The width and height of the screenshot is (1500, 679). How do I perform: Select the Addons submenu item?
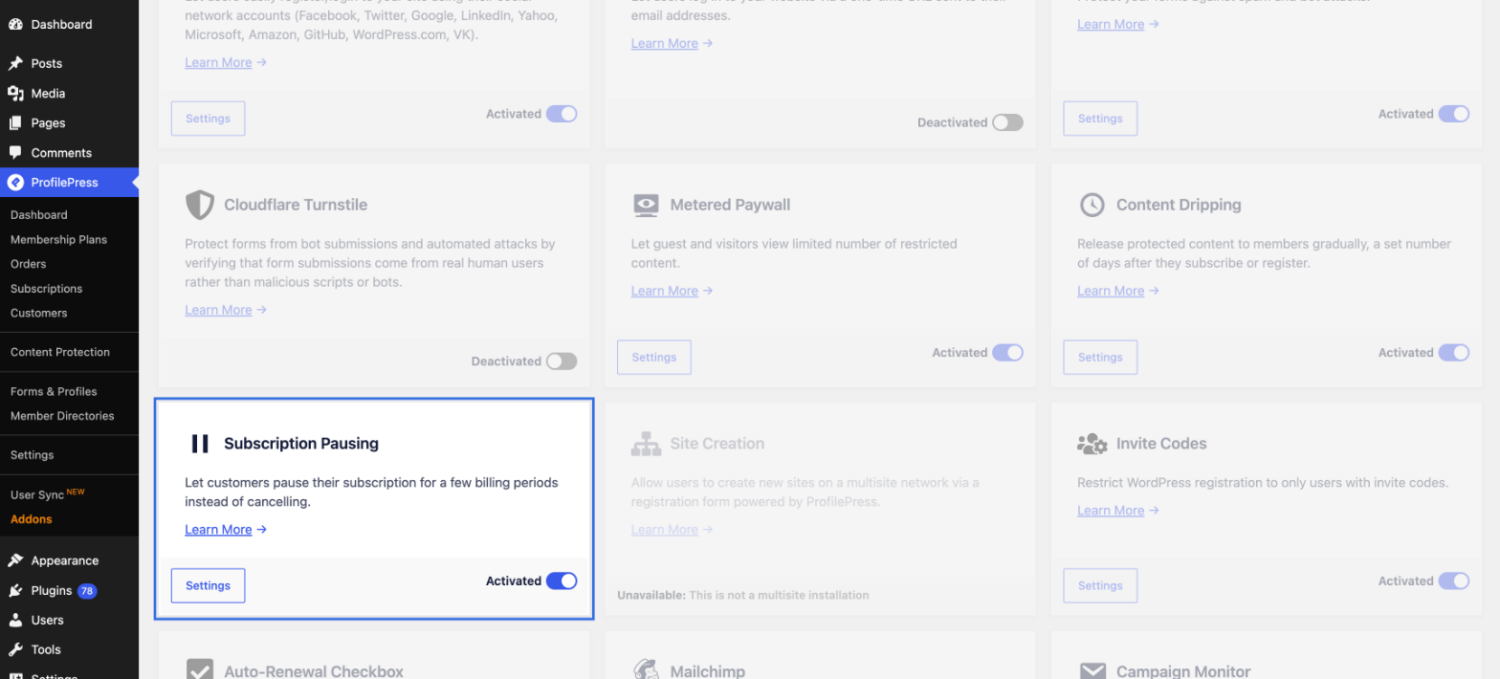tap(31, 520)
